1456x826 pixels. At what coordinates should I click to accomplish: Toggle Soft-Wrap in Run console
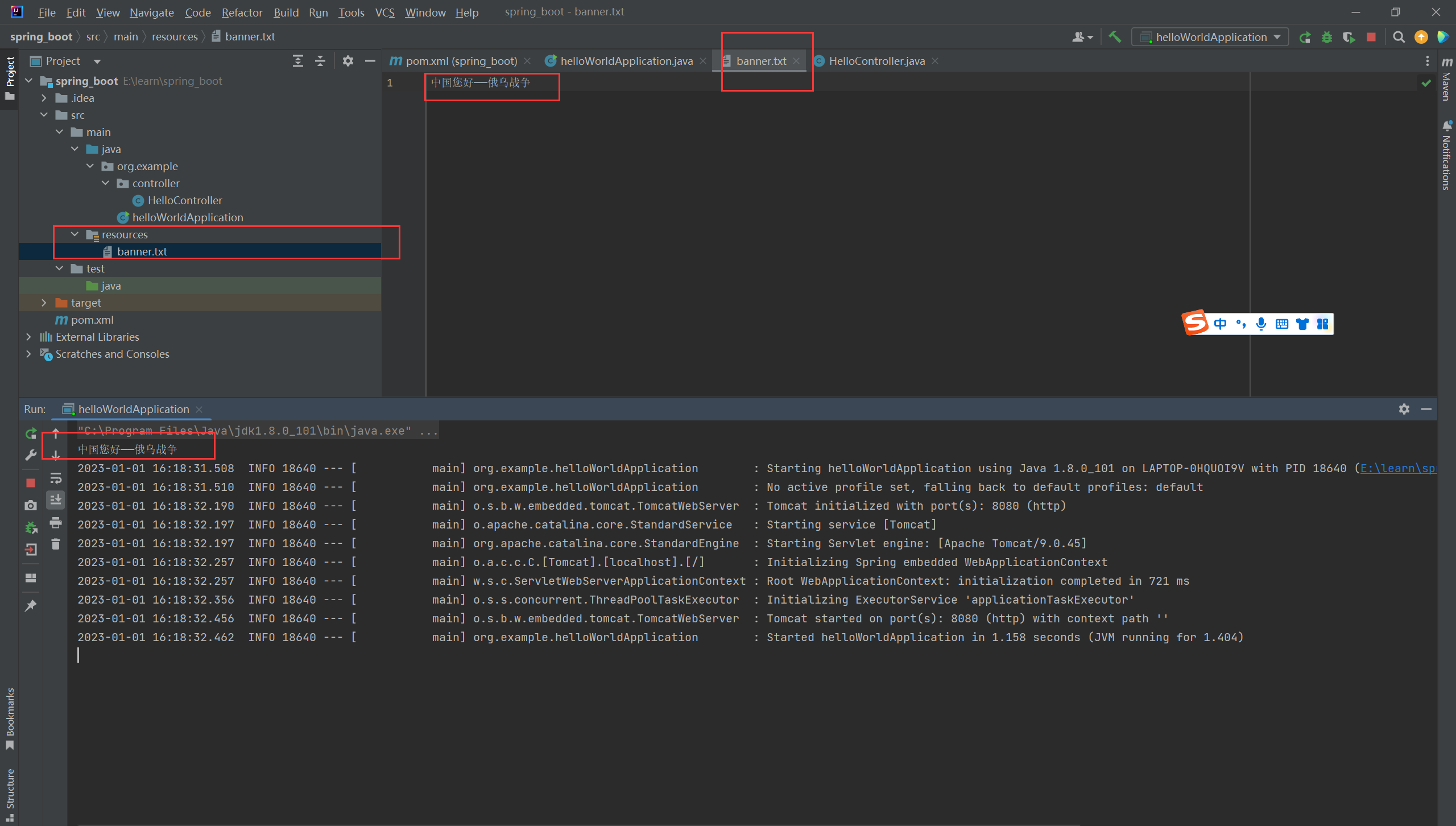click(56, 478)
